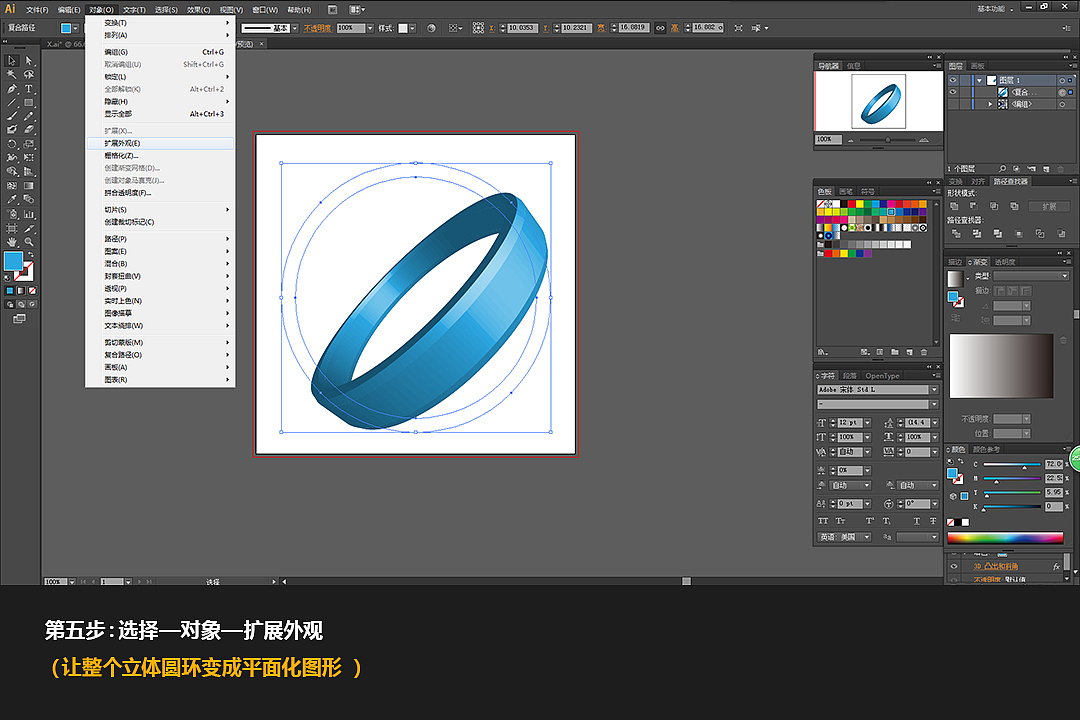Click the 扩展 button in Pathfinder
This screenshot has width=1080, height=720.
(1048, 207)
